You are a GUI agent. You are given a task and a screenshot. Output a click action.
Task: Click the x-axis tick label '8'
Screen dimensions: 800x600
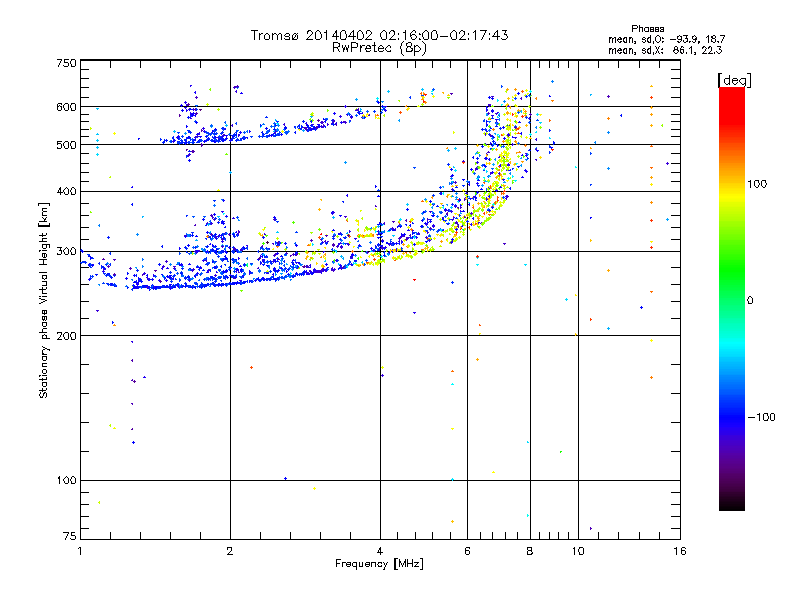pos(530,551)
